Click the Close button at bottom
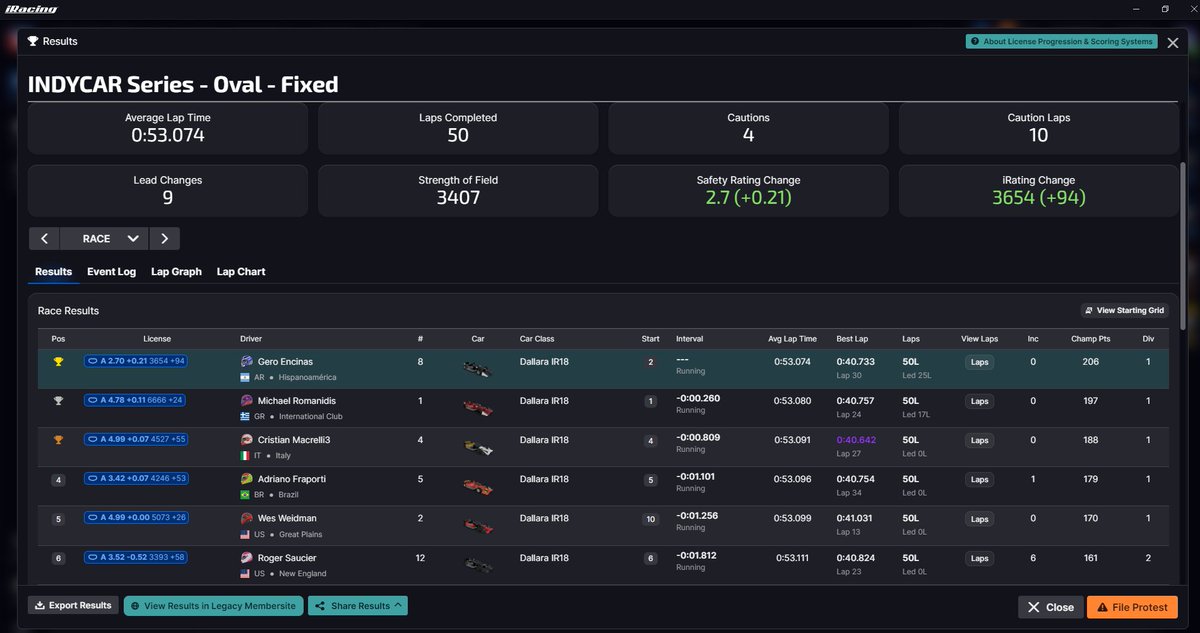The width and height of the screenshot is (1200, 633). pyautogui.click(x=1050, y=607)
